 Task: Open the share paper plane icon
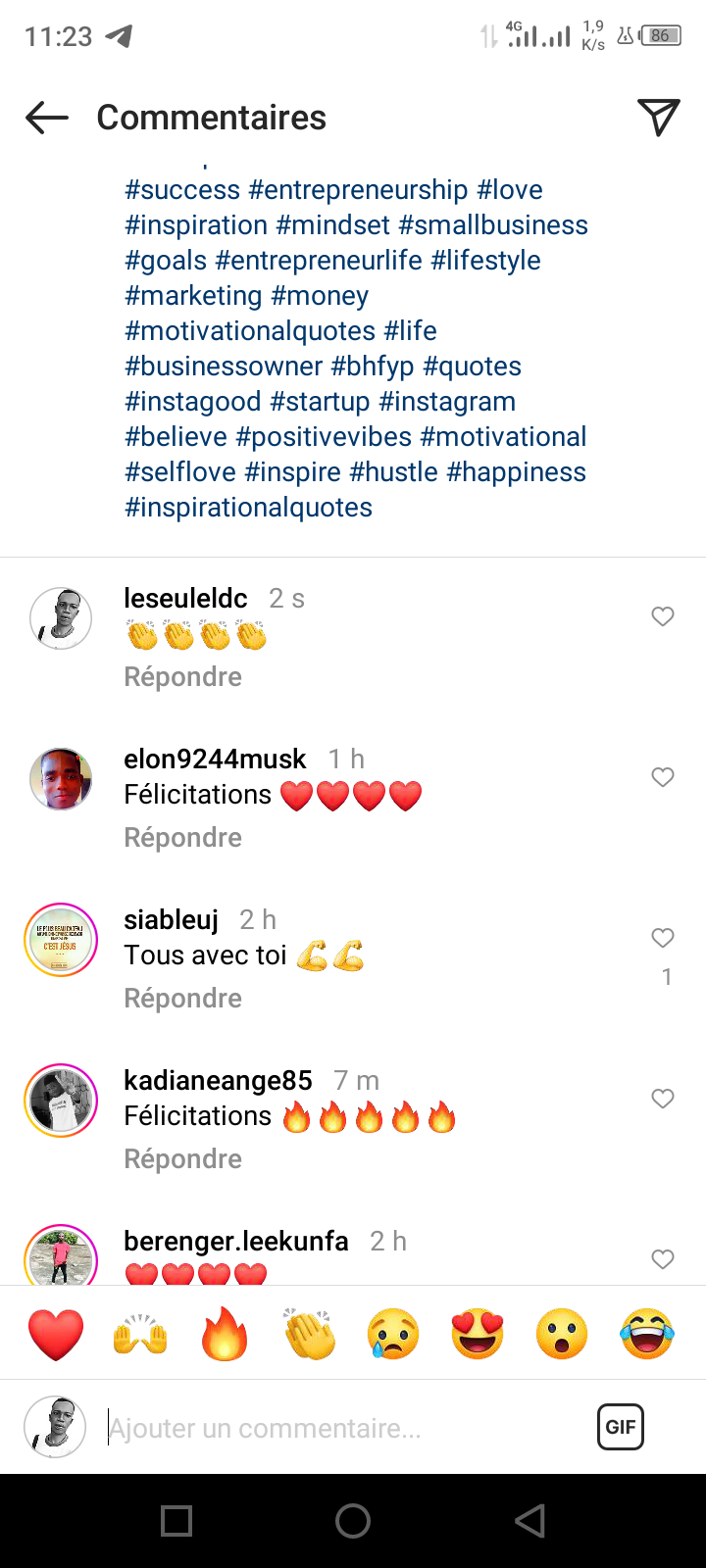pos(658,118)
